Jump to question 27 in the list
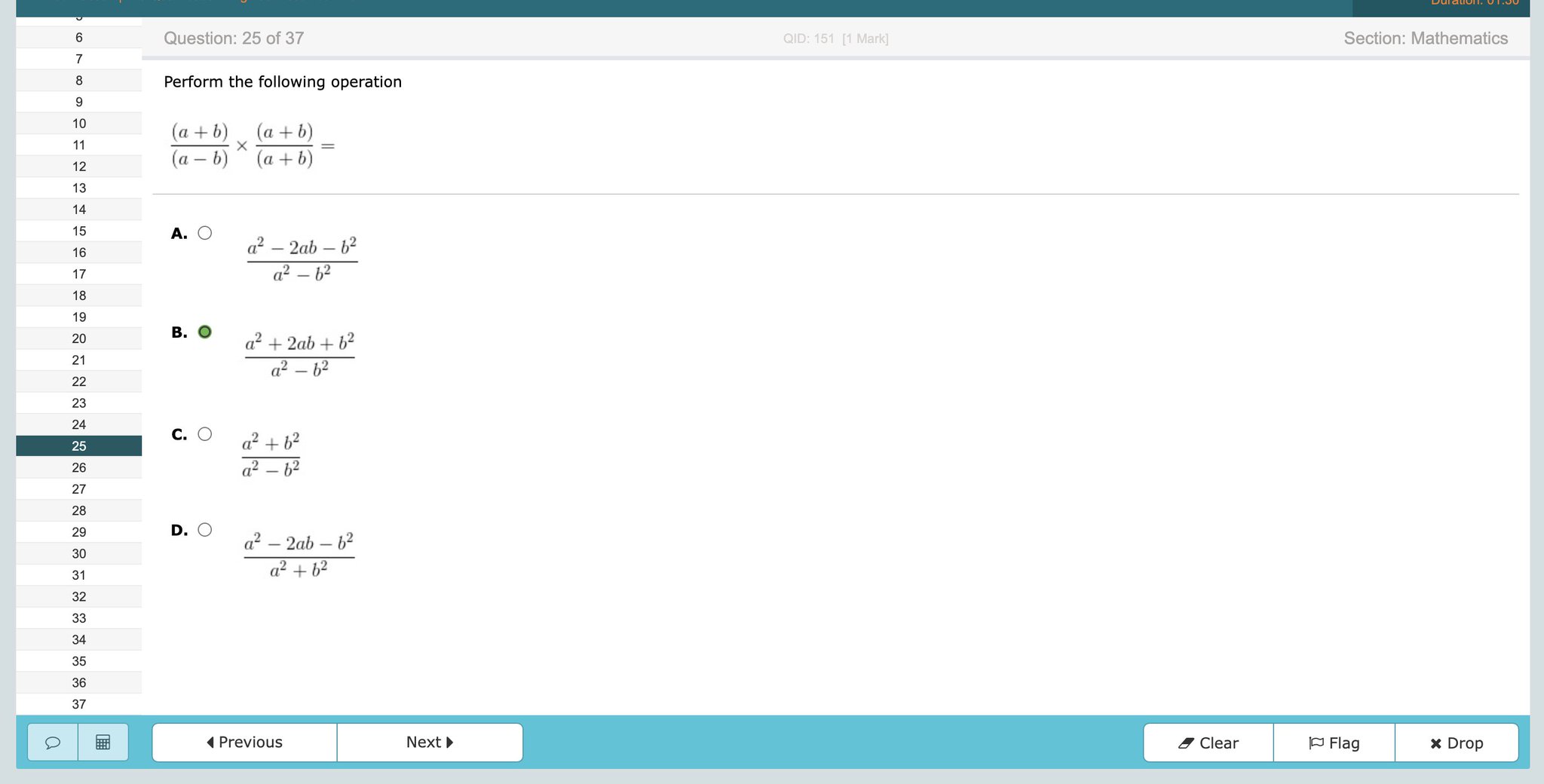 pyautogui.click(x=79, y=488)
